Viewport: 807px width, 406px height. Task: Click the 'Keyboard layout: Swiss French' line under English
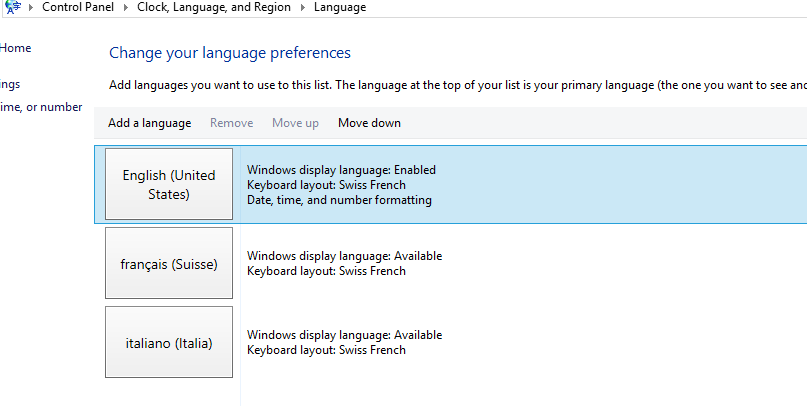pyautogui.click(x=326, y=185)
